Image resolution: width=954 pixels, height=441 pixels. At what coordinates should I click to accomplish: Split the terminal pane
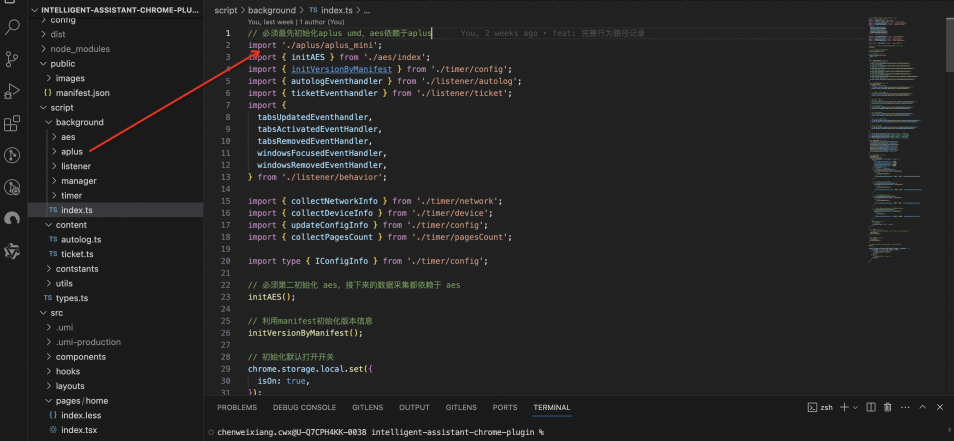[x=873, y=408]
